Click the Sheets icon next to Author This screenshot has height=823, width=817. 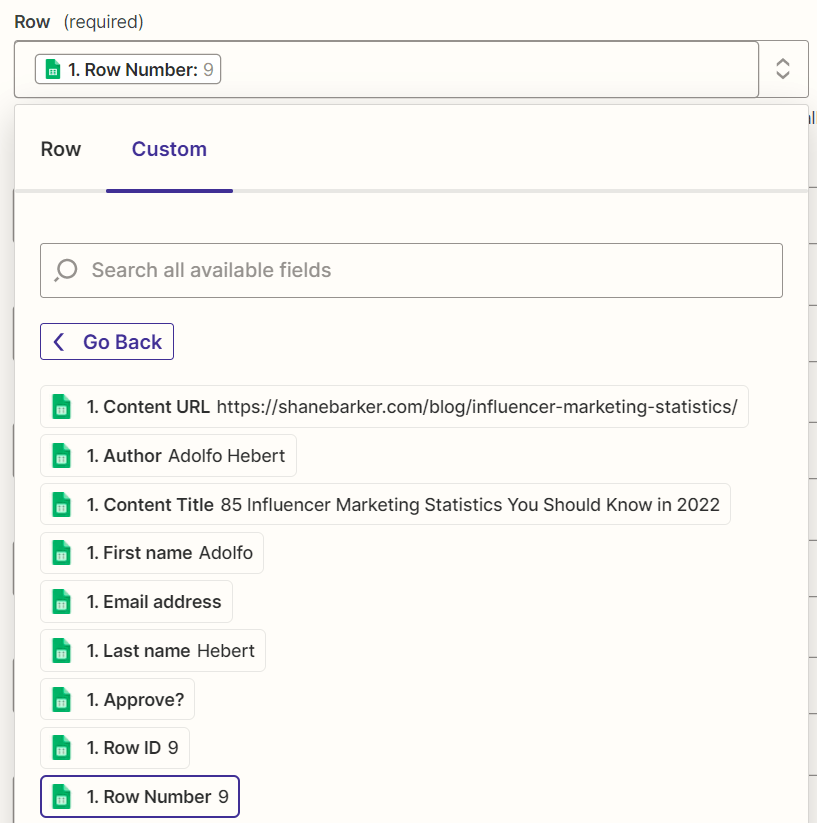coord(61,456)
